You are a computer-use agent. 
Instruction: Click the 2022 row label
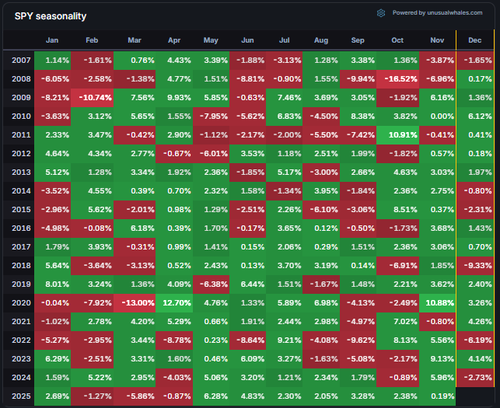(21, 340)
